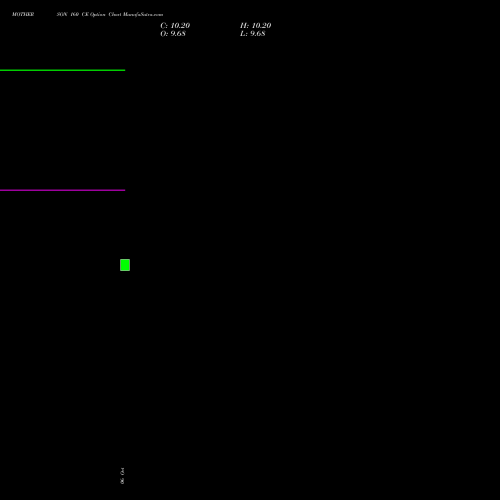Click the MOTHER symbol label in title
Screen dimensions: 500x500
[x=23, y=14]
